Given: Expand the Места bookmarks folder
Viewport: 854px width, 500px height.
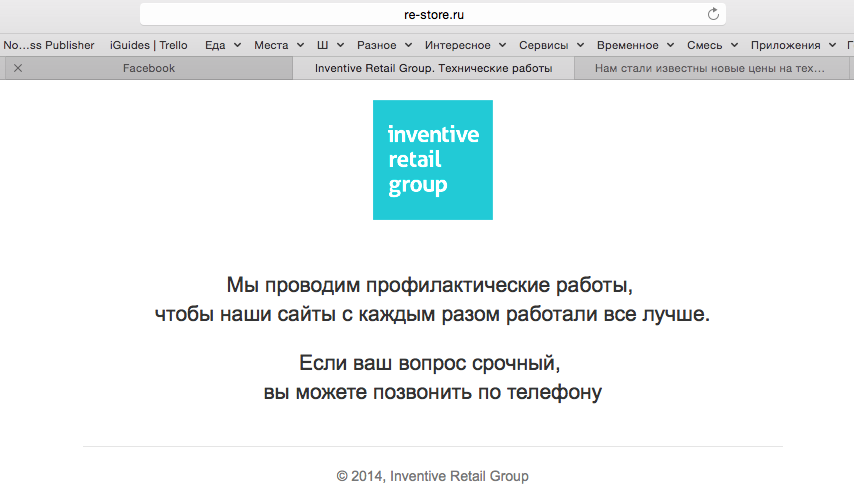Looking at the screenshot, I should pyautogui.click(x=279, y=45).
